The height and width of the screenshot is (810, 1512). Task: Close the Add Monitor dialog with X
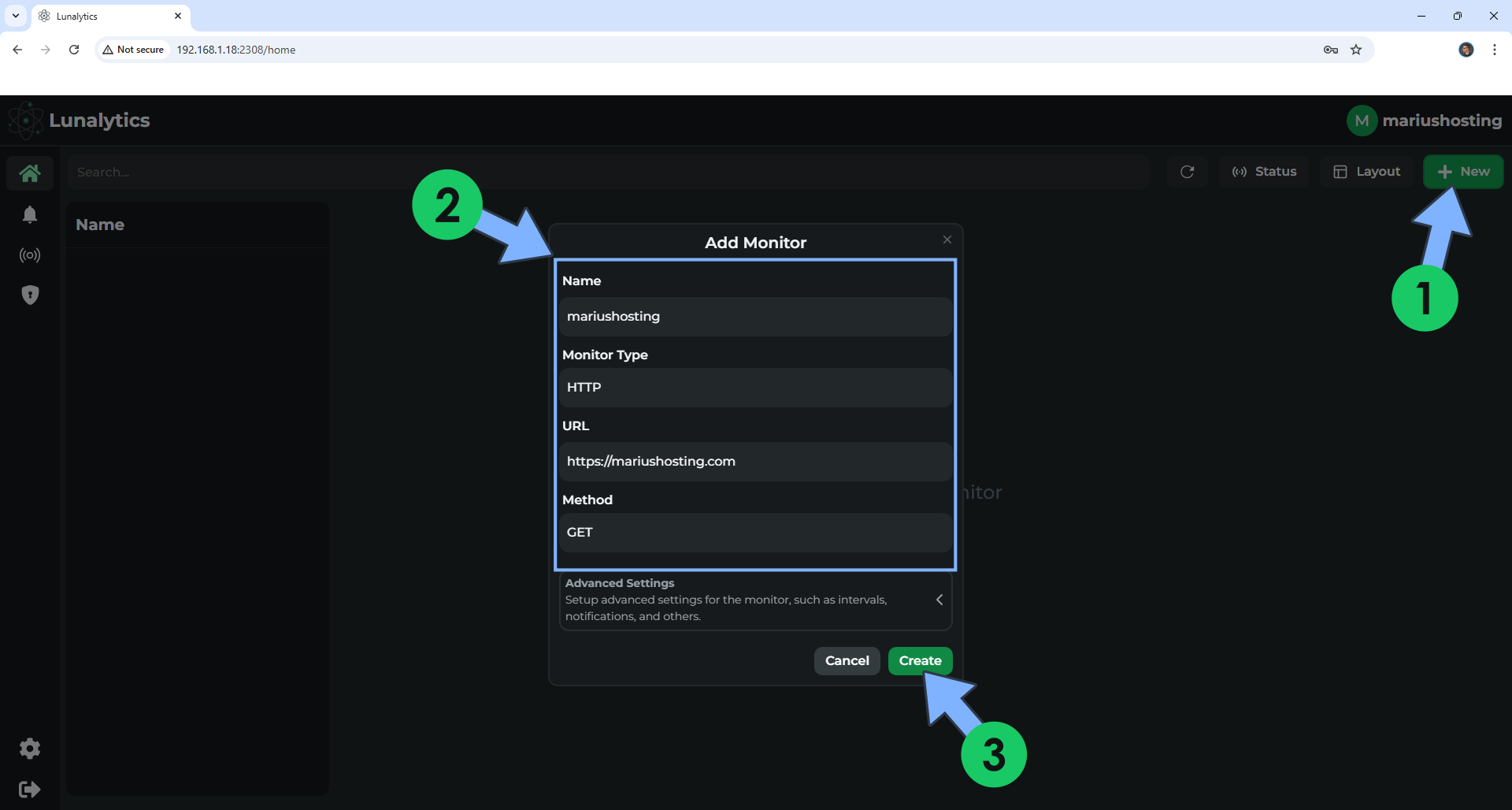click(x=947, y=240)
